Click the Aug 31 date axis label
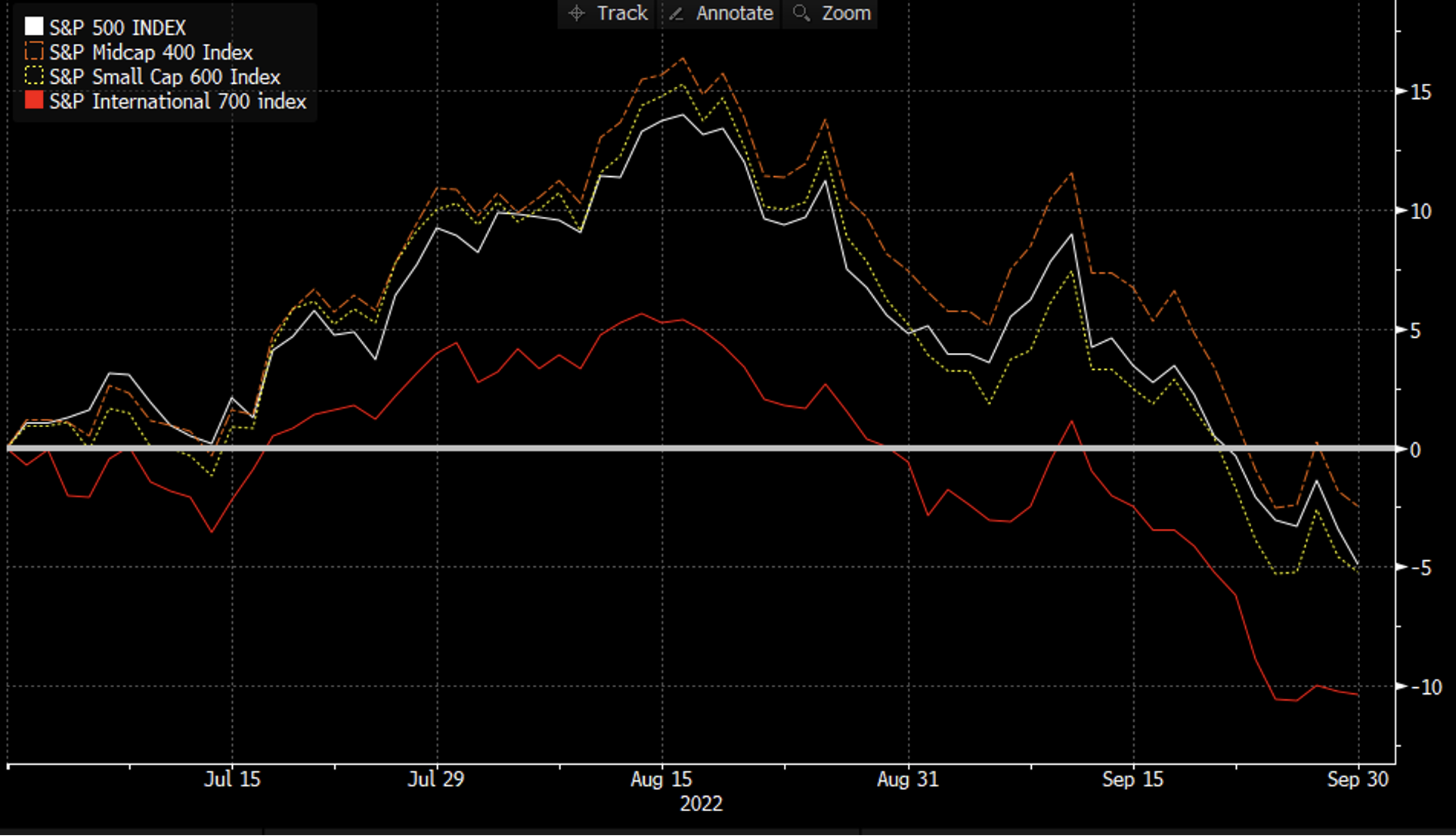Viewport: 1456px width, 836px height. coord(908,779)
